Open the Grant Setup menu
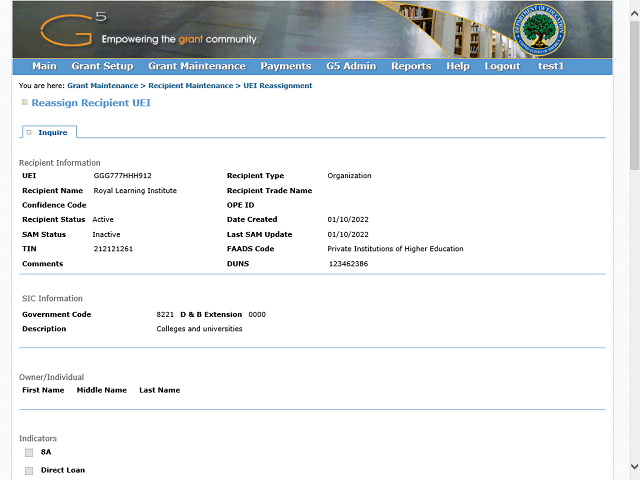640x480 pixels. coord(102,66)
